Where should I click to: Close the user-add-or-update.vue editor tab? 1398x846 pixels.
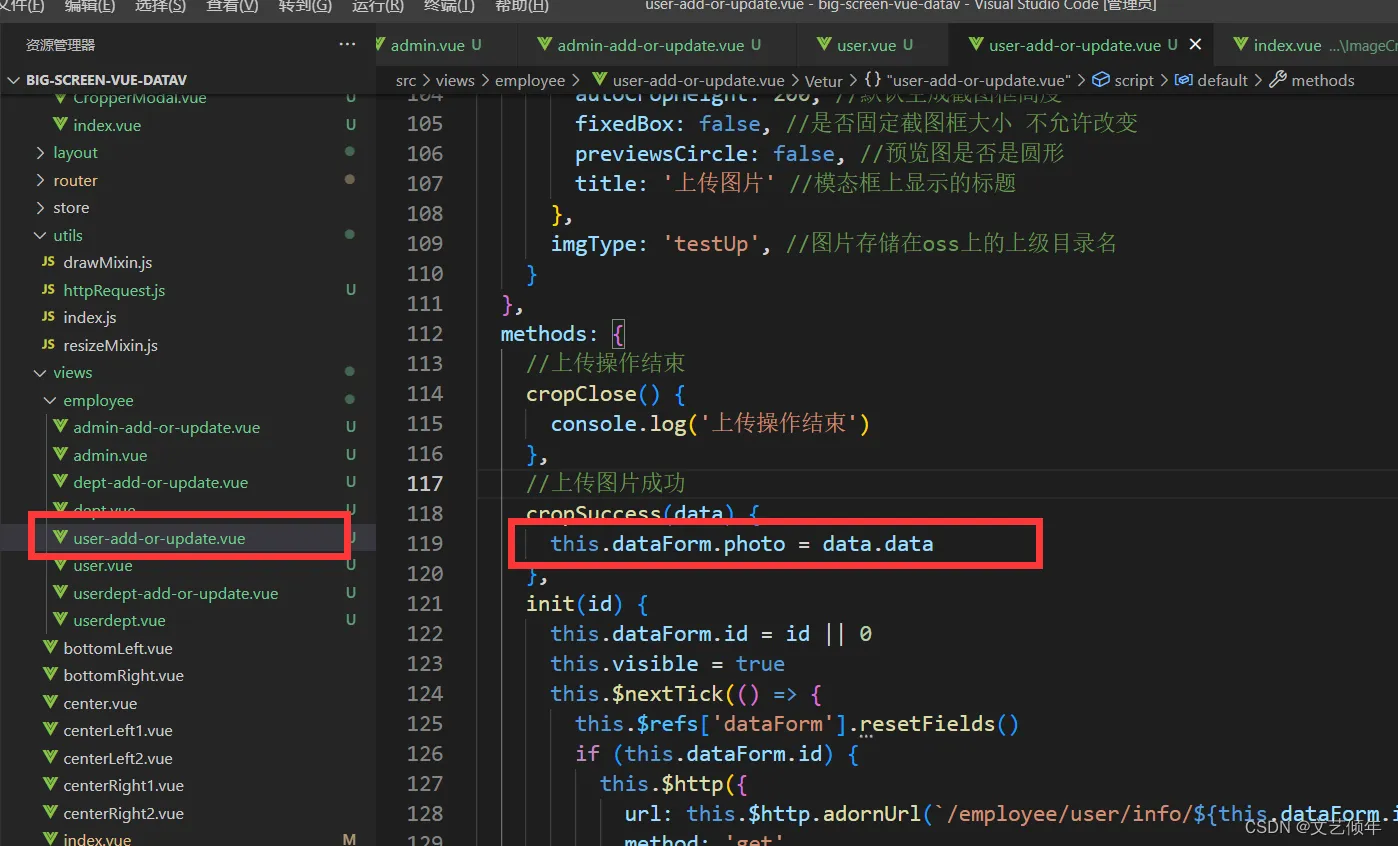(1194, 45)
